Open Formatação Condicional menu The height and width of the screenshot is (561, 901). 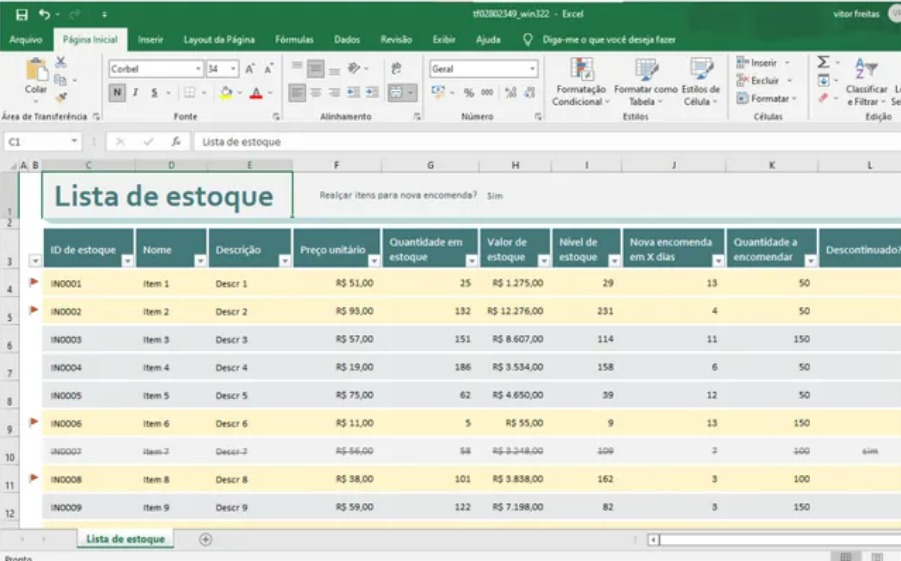pos(581,82)
